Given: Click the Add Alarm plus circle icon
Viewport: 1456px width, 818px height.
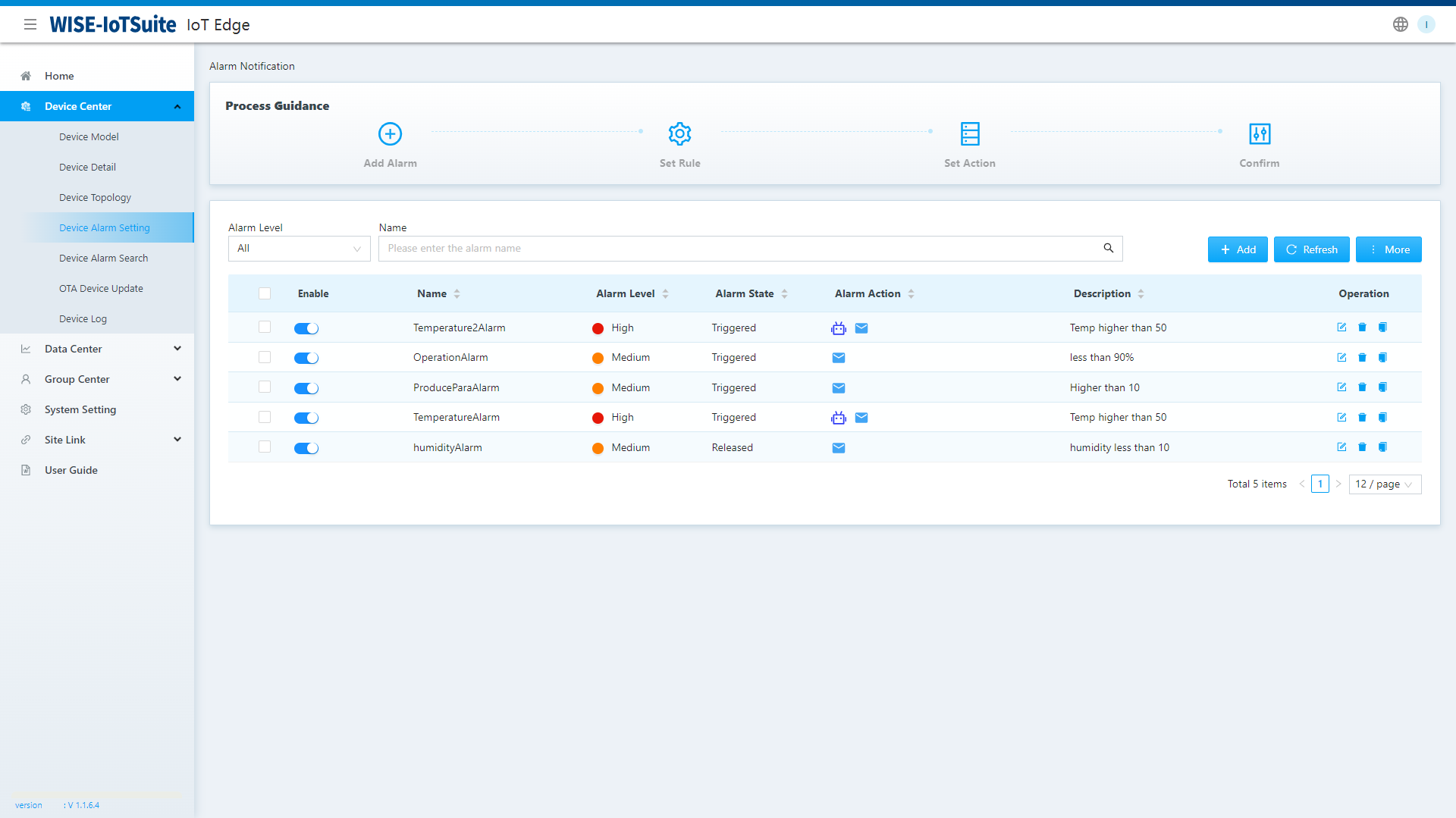Looking at the screenshot, I should (390, 134).
